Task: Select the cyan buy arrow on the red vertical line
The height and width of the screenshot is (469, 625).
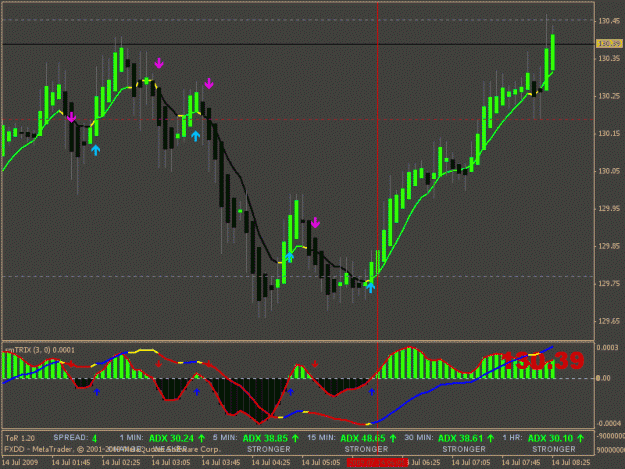Action: tap(371, 287)
